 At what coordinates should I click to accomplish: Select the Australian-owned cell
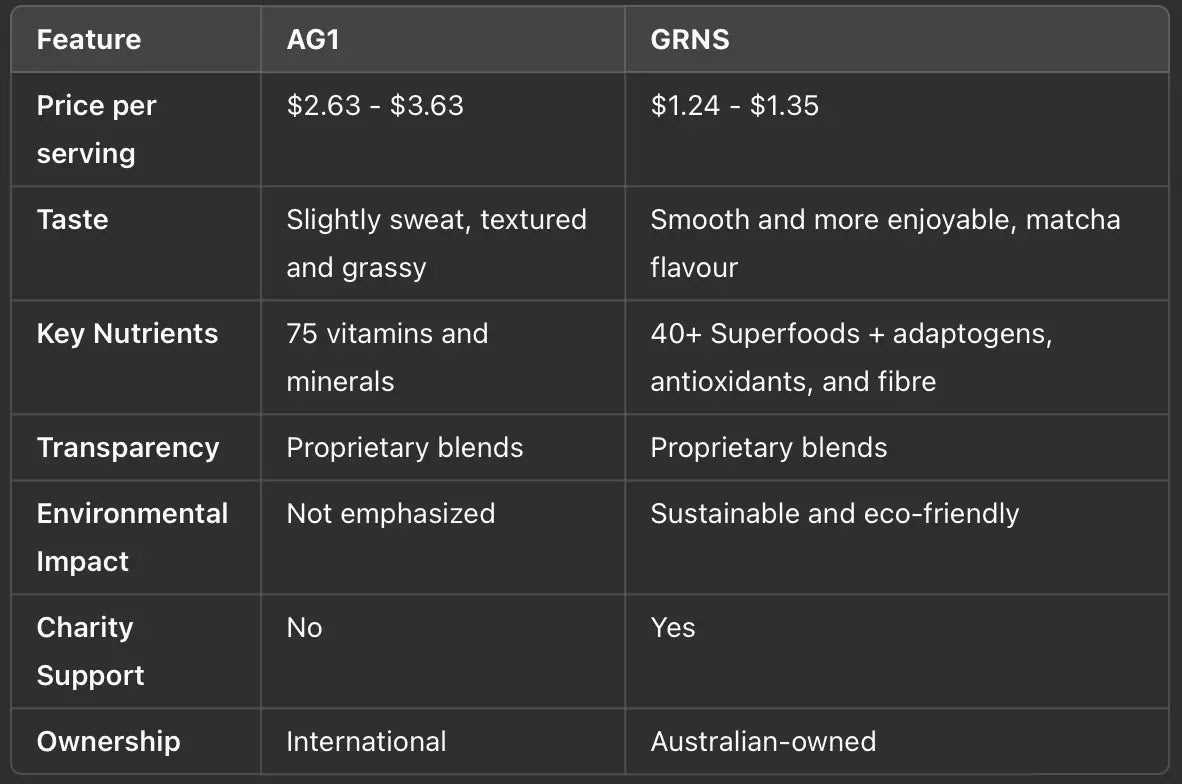763,742
